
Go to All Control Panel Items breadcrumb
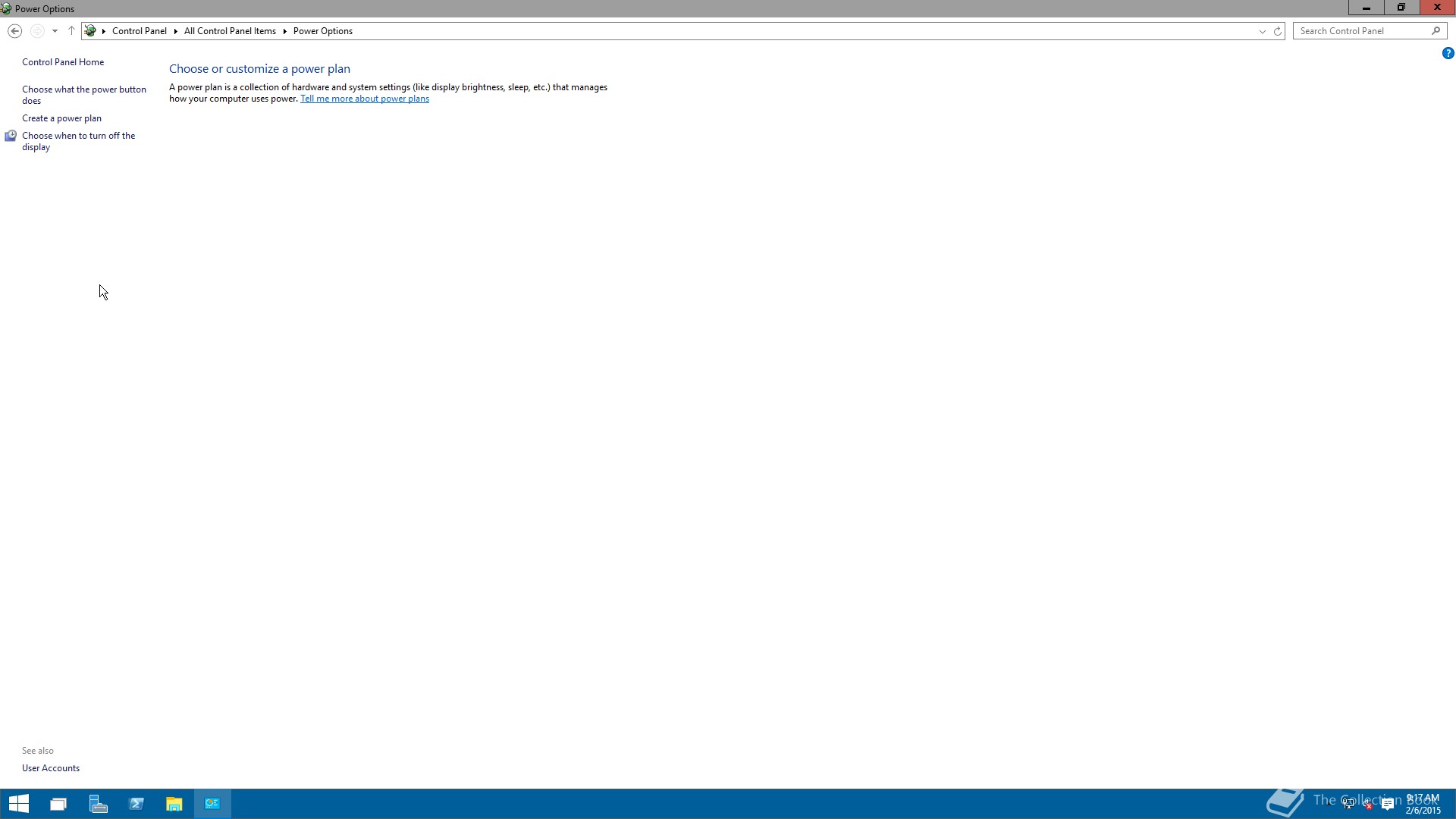point(230,31)
